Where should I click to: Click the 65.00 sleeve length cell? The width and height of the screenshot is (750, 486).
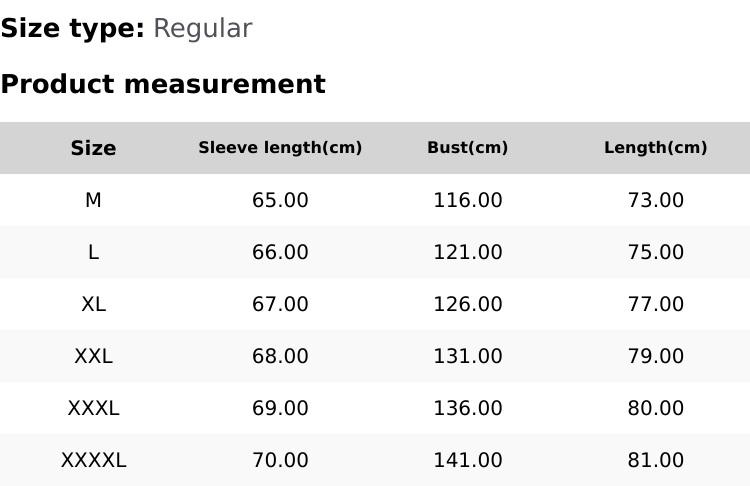[x=280, y=200]
